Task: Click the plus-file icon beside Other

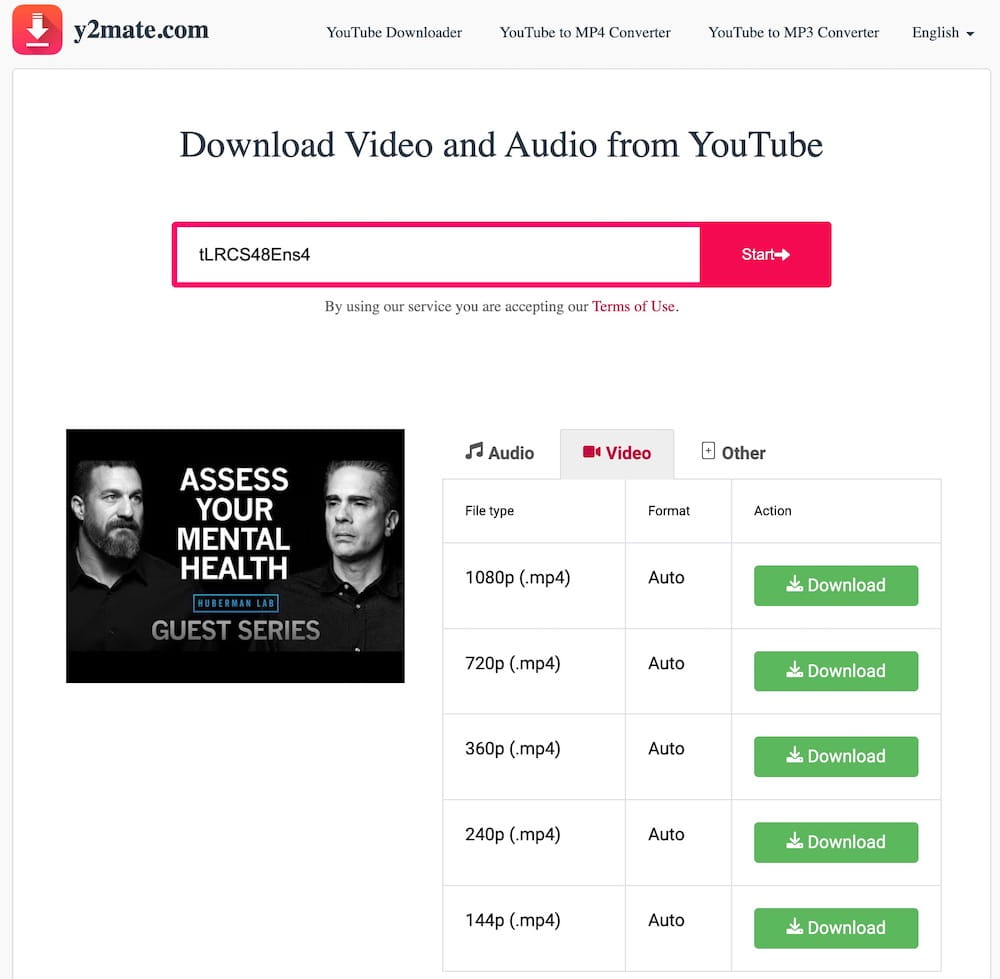Action: [x=708, y=451]
